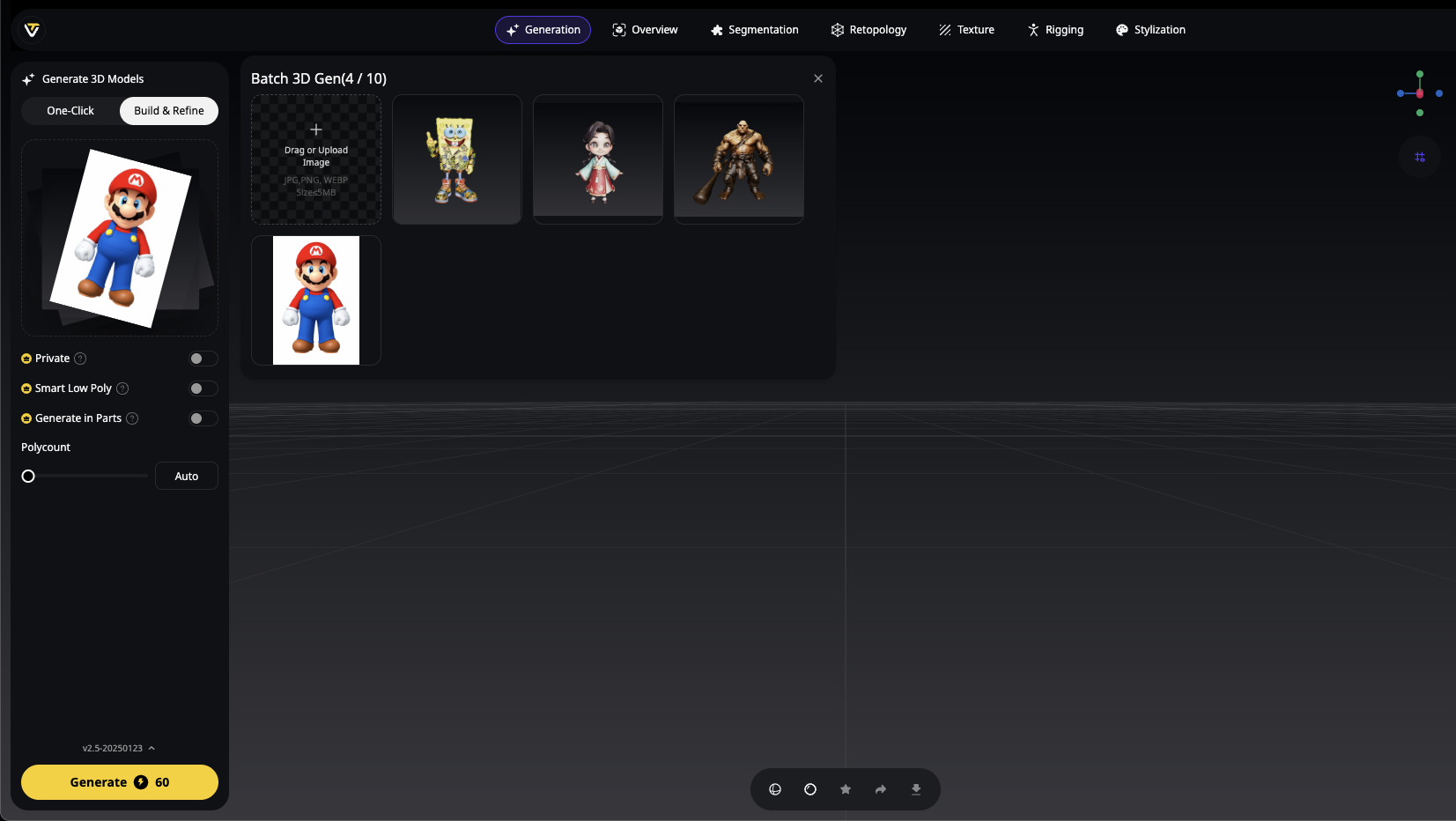Click the share arrow icon in the bottom toolbar
Screen dimensions: 1456x821
[881, 789]
